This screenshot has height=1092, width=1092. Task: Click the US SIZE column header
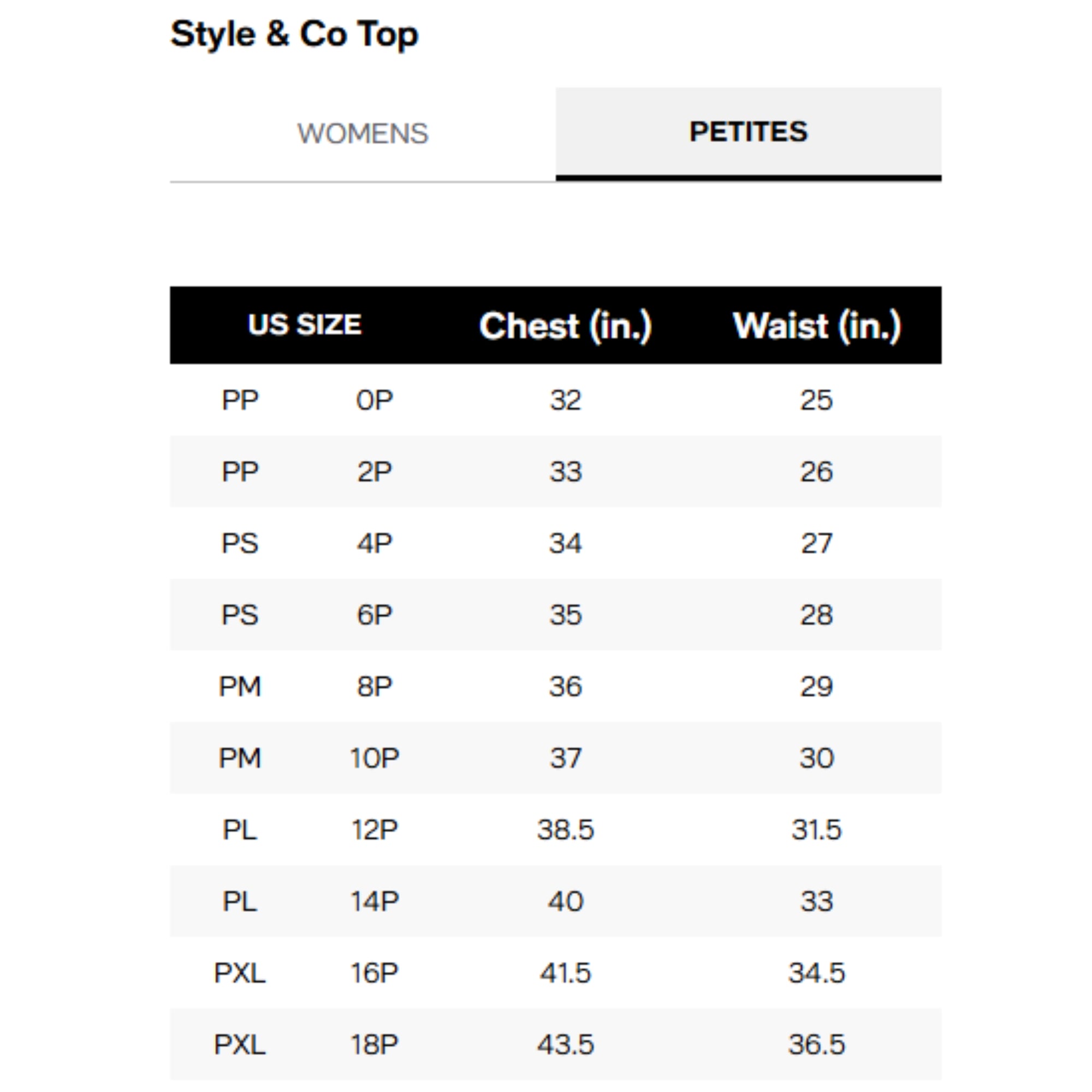[304, 324]
